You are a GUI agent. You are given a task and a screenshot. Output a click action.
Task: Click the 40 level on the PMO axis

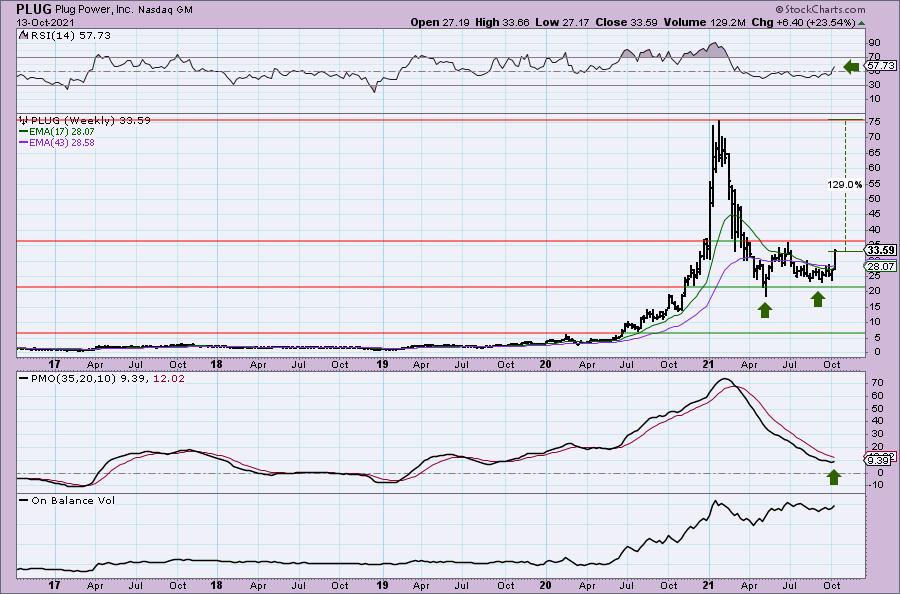pos(875,421)
